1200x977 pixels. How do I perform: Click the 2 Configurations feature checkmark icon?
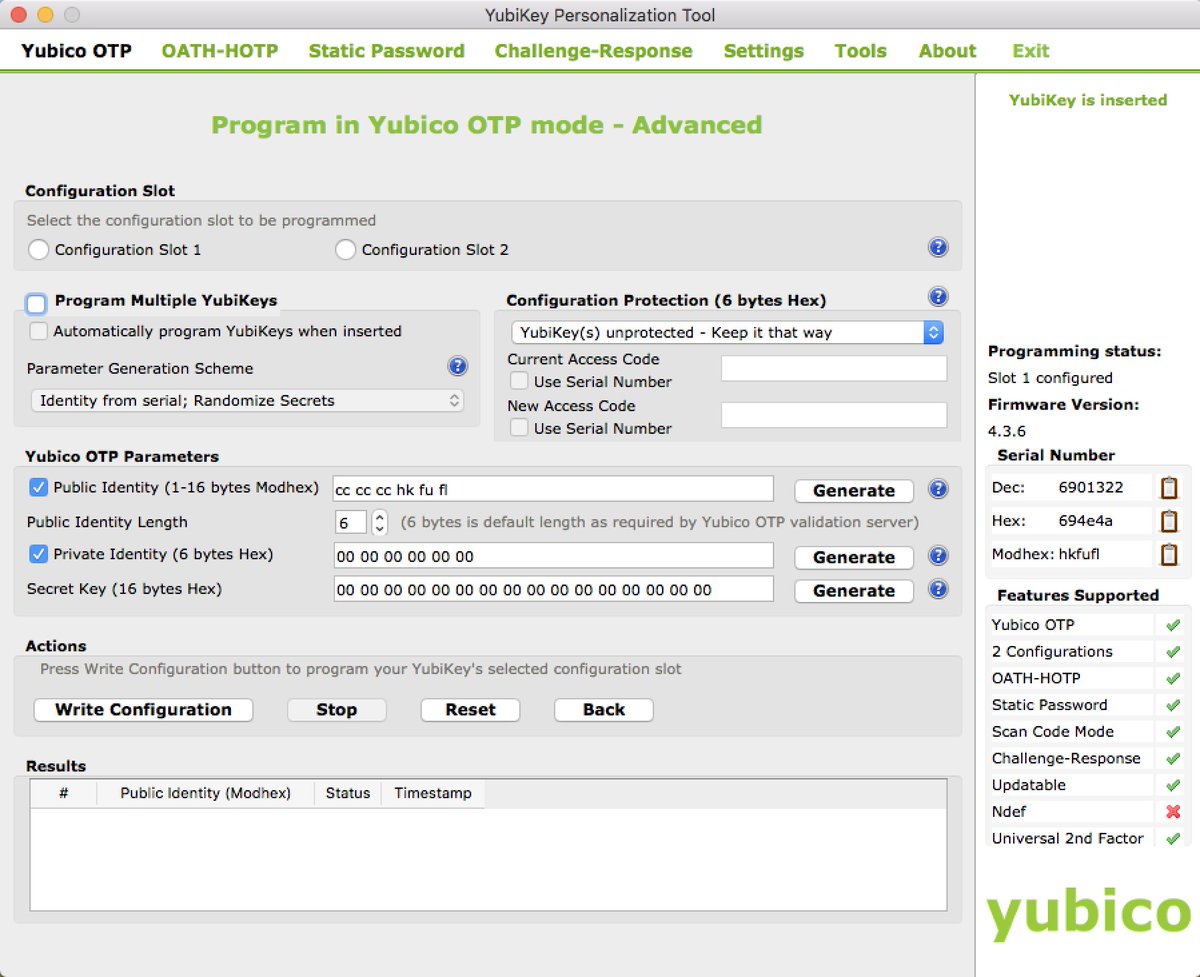coord(1173,652)
